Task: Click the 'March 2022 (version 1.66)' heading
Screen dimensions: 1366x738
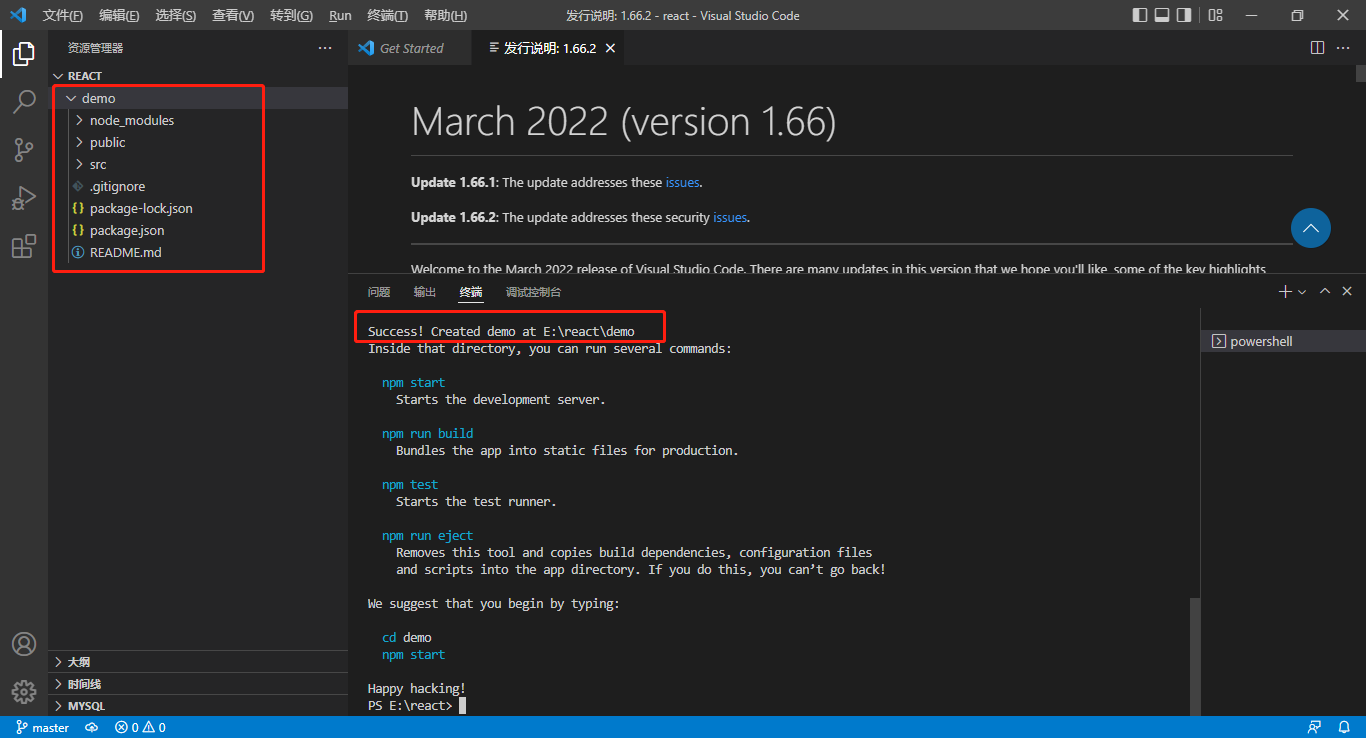Action: point(623,122)
